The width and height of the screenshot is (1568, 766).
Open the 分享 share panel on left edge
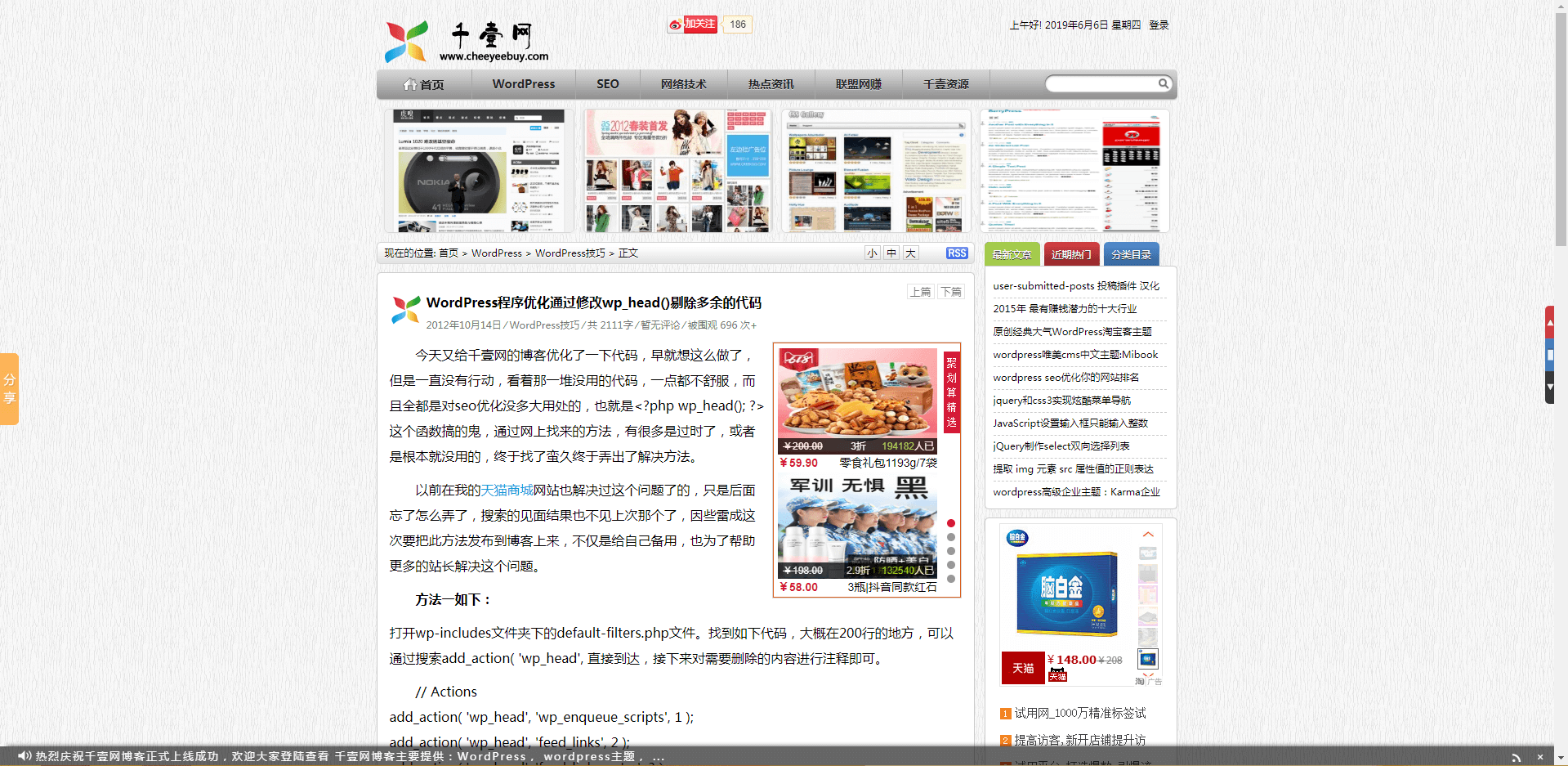pos(11,388)
